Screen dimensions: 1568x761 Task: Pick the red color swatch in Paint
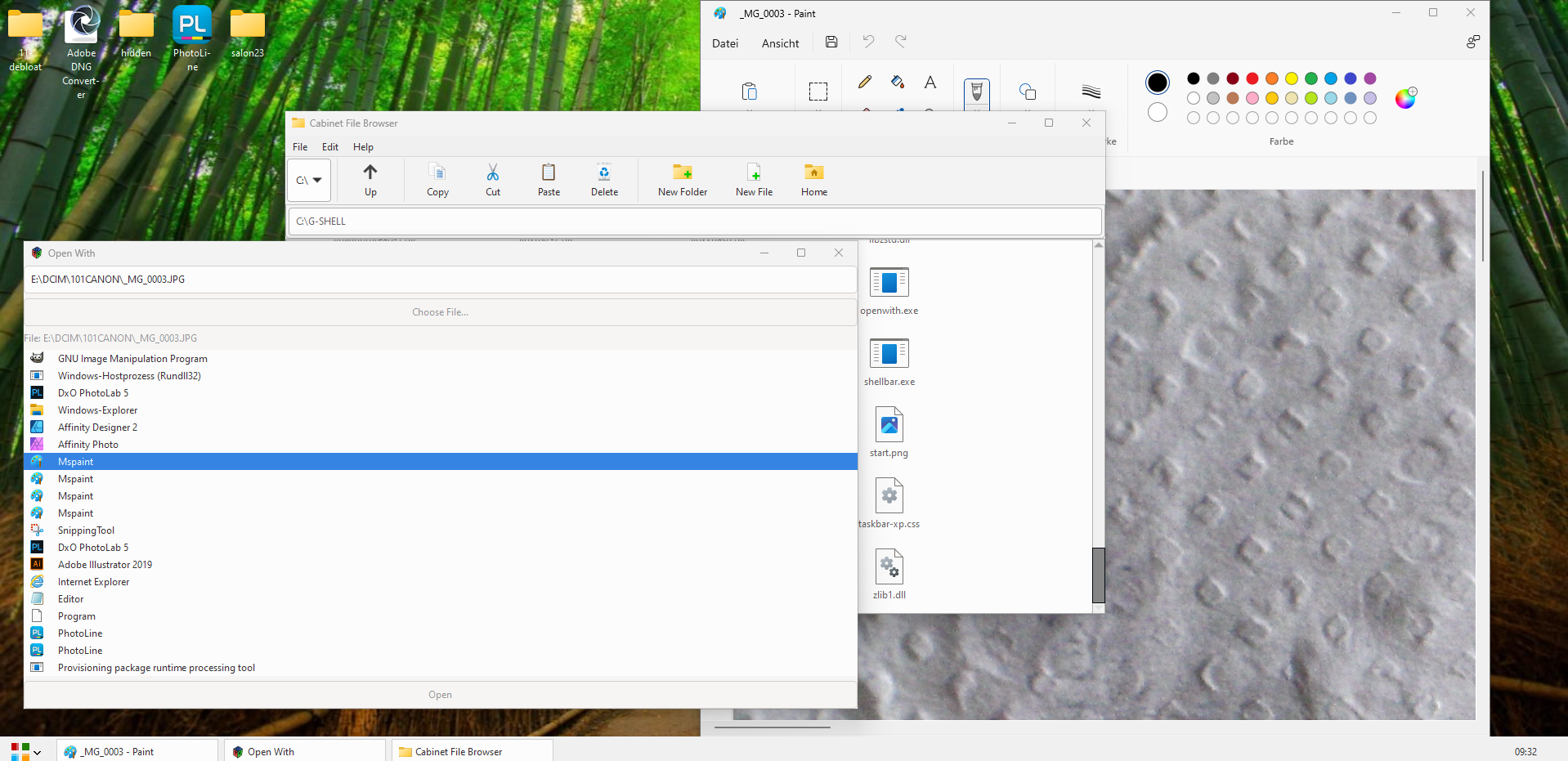(x=1252, y=78)
